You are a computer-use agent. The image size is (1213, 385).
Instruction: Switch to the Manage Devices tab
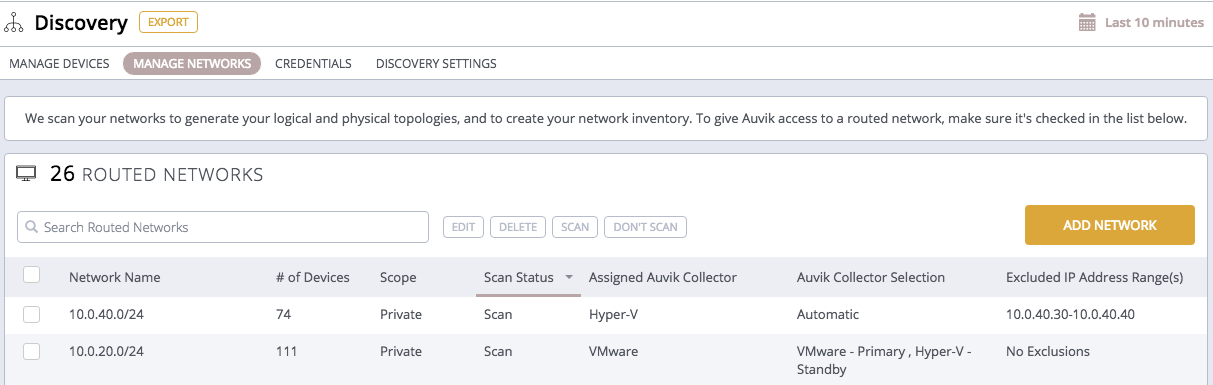tap(59, 63)
